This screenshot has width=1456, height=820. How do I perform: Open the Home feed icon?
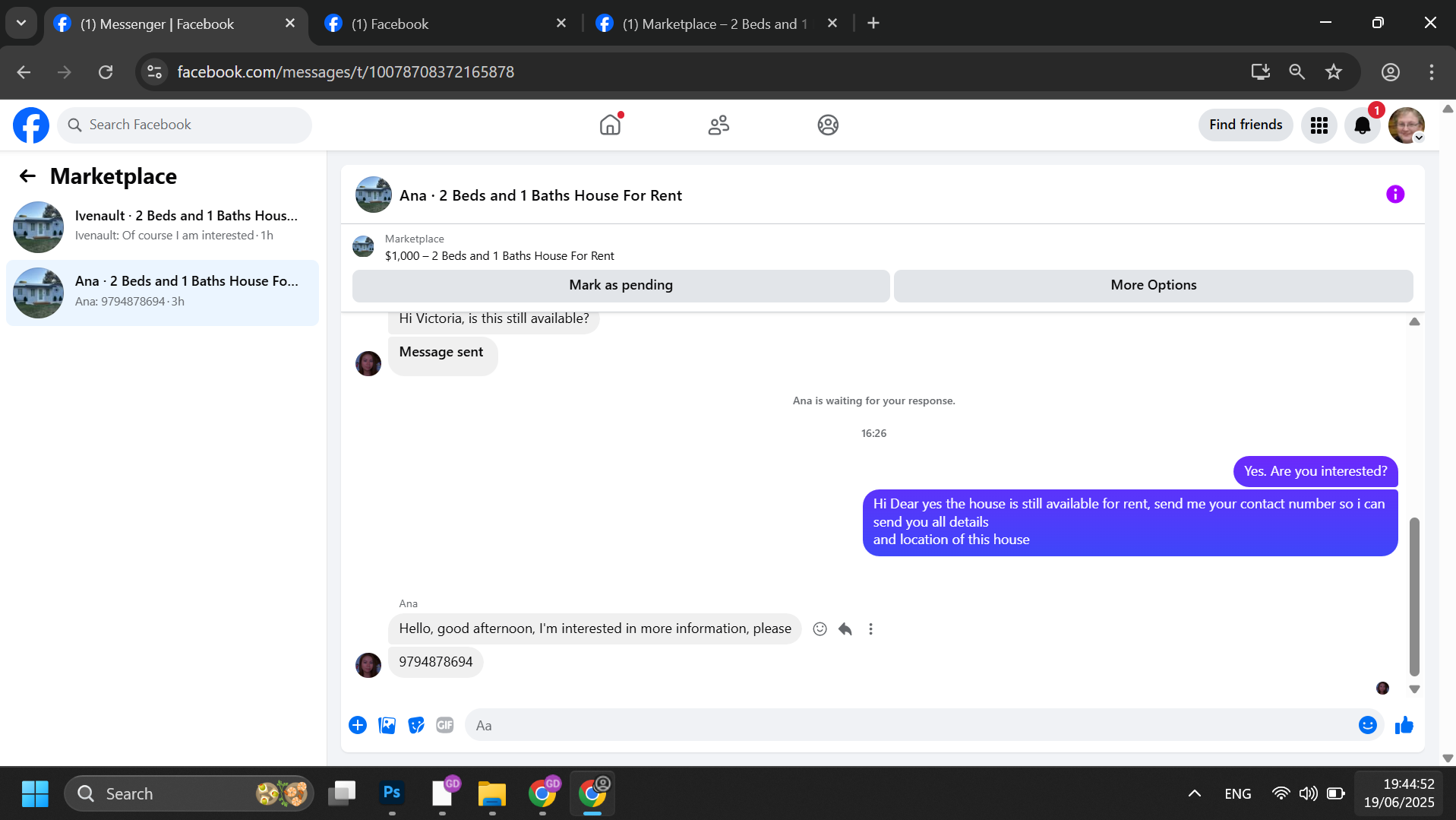[x=610, y=125]
